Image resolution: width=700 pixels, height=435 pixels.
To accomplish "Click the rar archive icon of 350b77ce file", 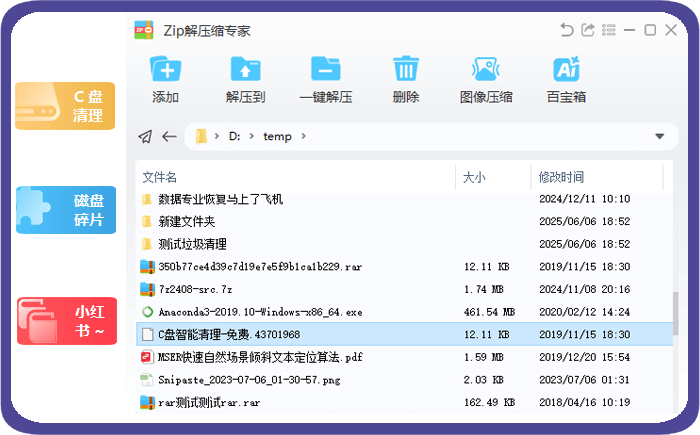I will [147, 267].
